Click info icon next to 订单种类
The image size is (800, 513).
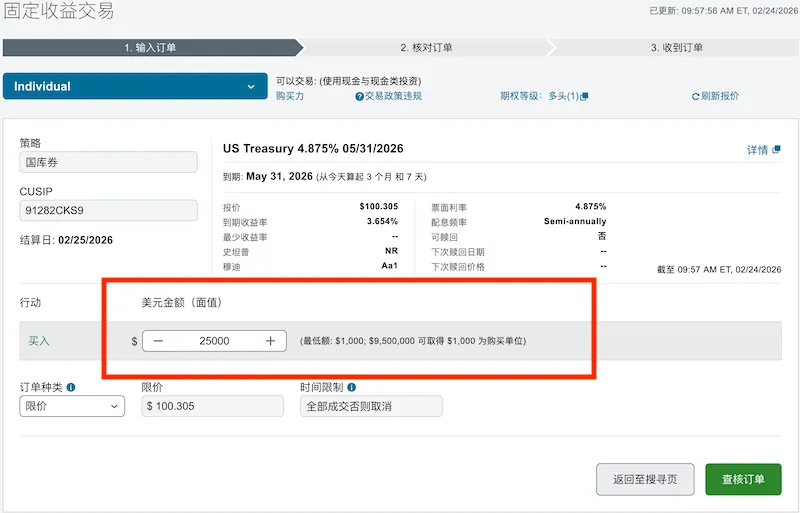click(x=71, y=387)
